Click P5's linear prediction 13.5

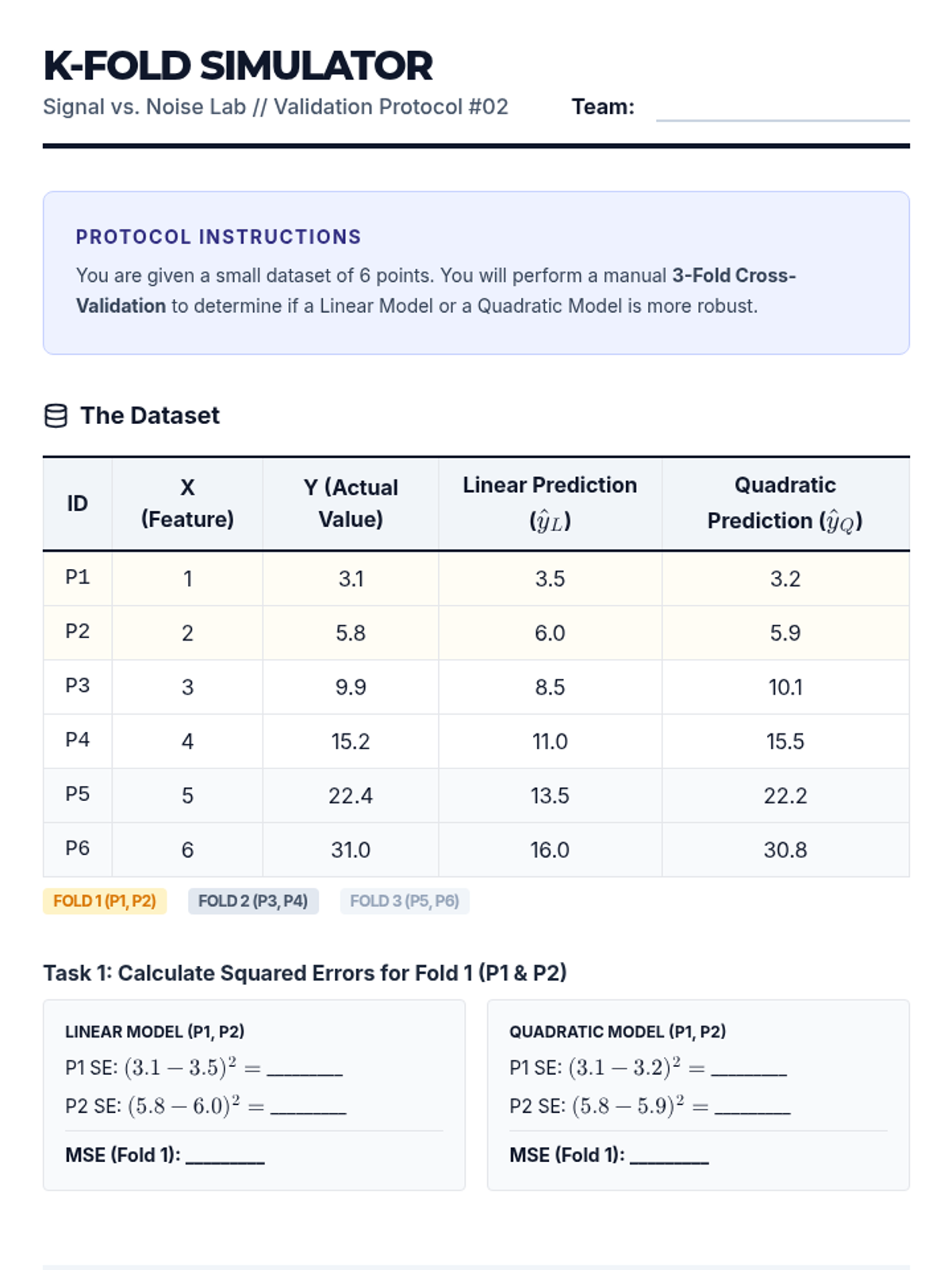click(550, 795)
